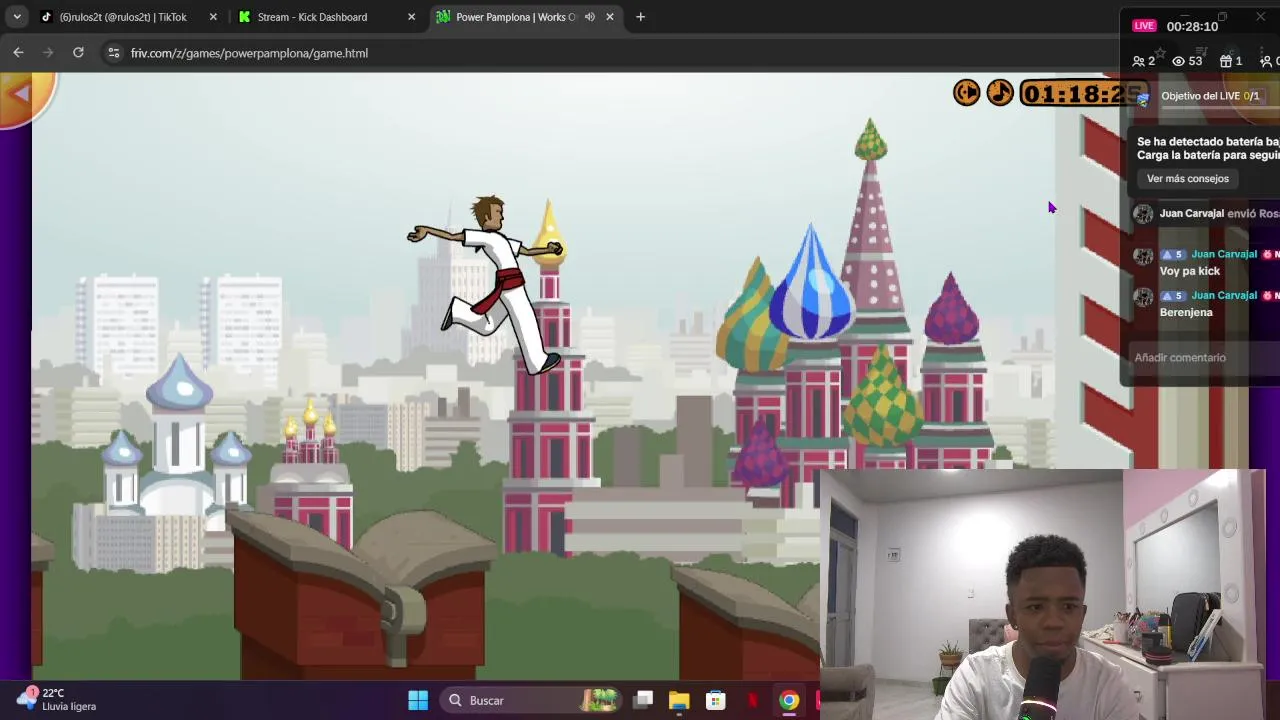This screenshot has width=1280, height=720.
Task: Click the Ver más consejos button
Action: [x=1188, y=179]
